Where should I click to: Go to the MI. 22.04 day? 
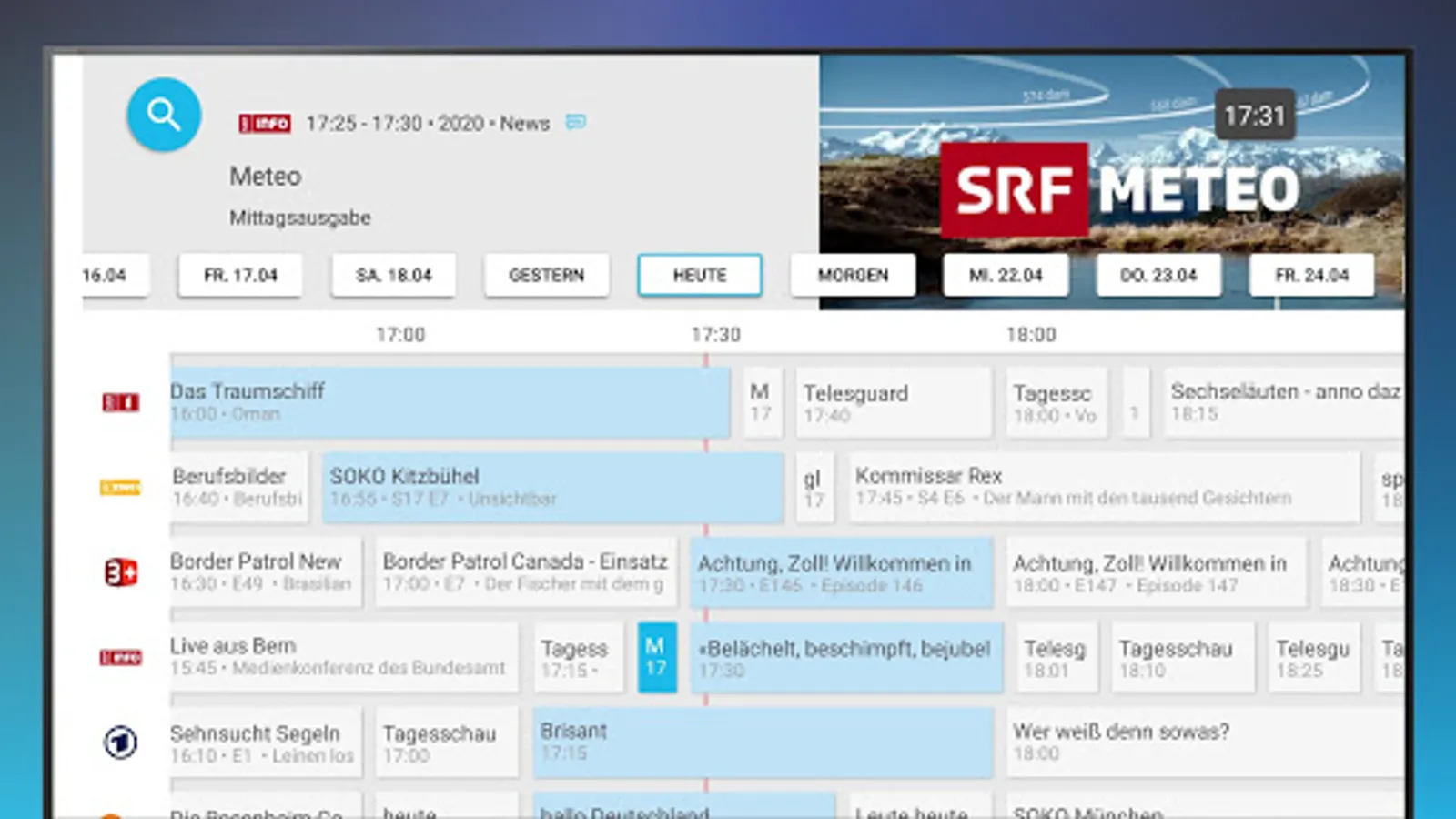tap(1006, 275)
